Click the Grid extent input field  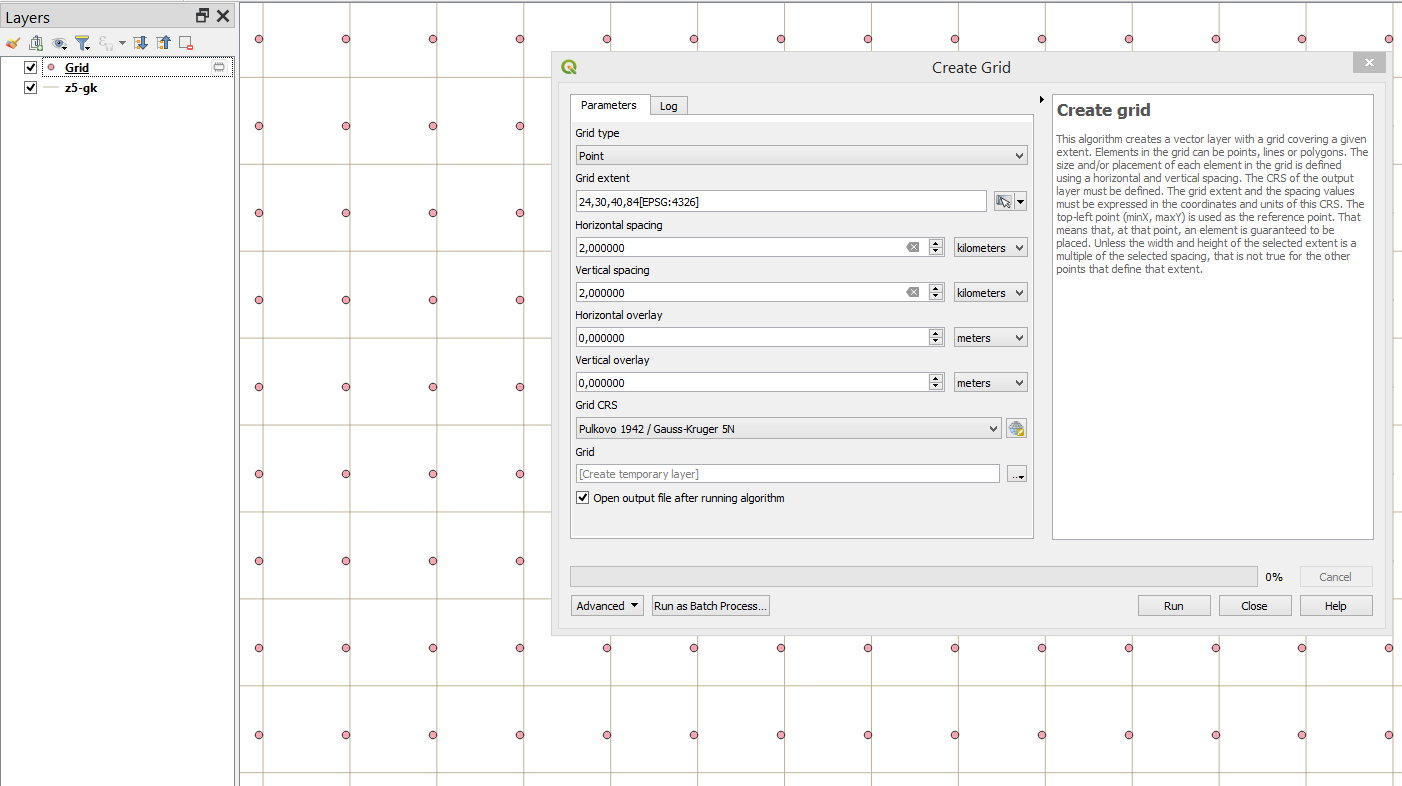[x=781, y=202]
